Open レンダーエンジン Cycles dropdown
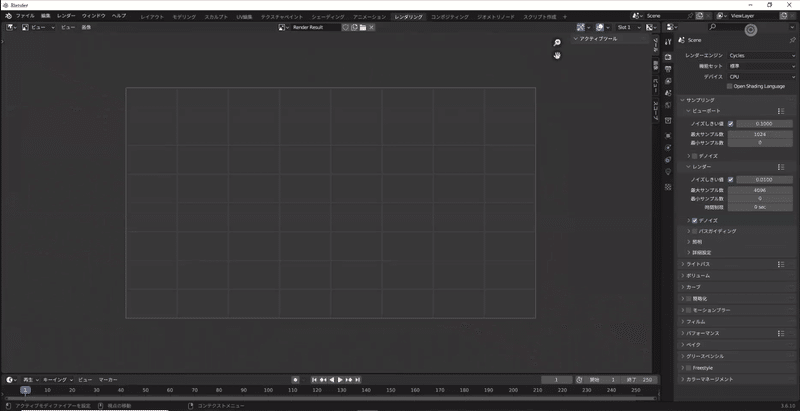Screen dimensions: 800x411 click(762, 56)
